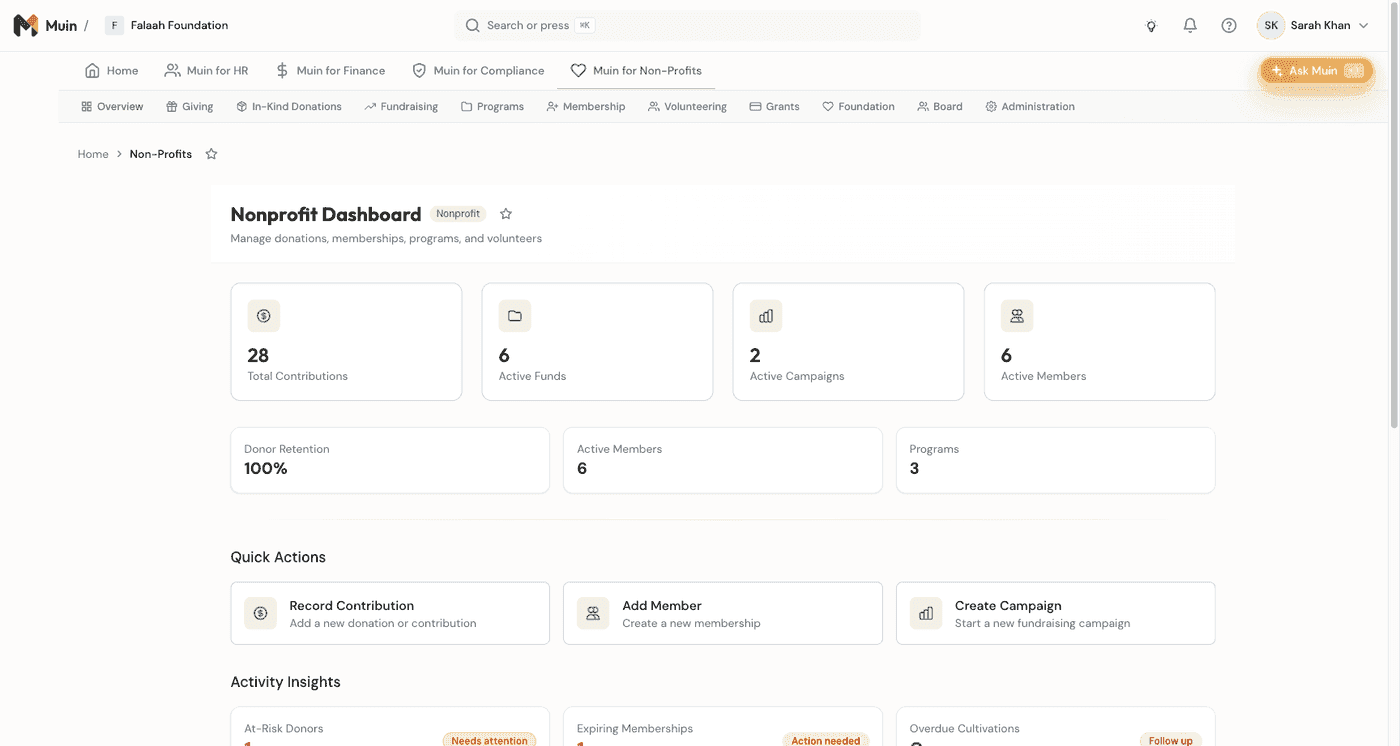Click the Create Campaign quick action
This screenshot has height=746, width=1400.
1055,612
